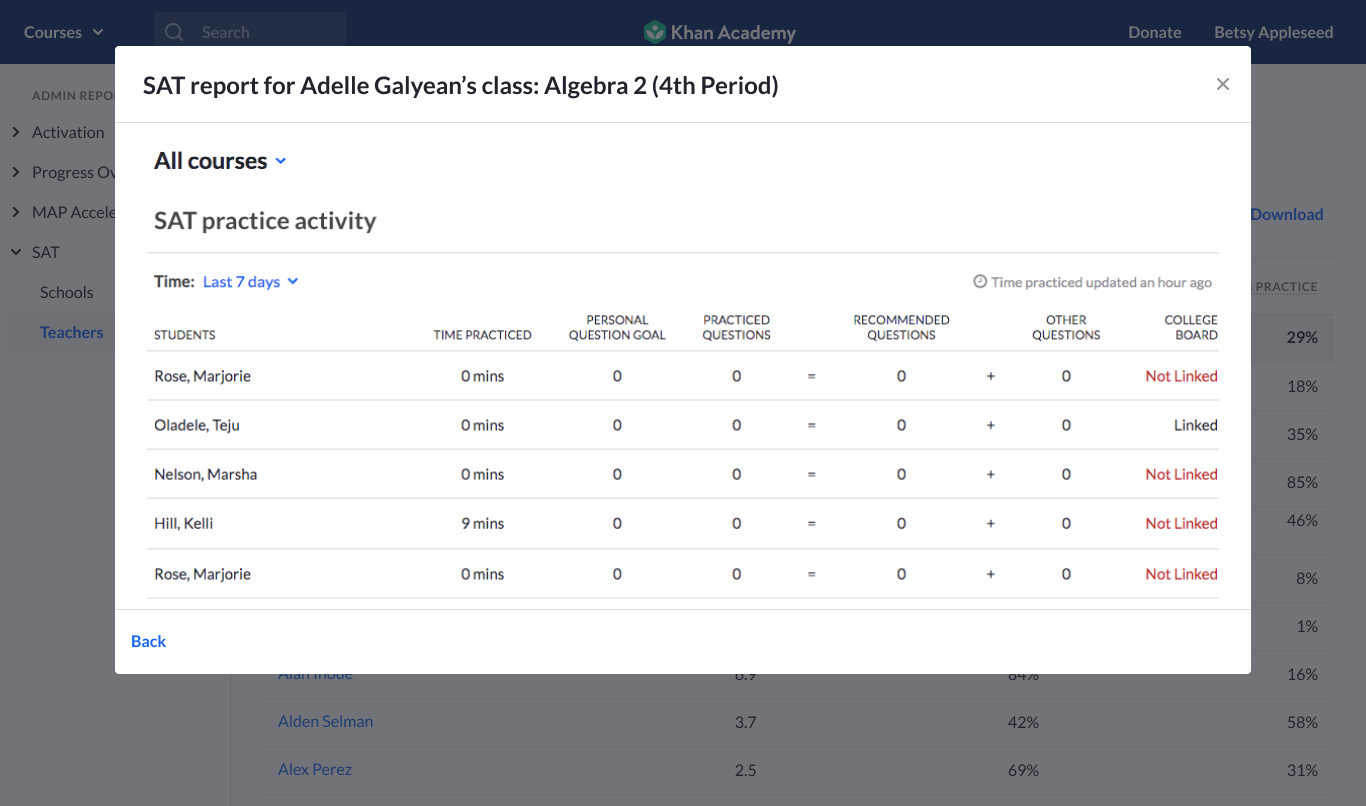Click the Donate link in header
This screenshot has width=1366, height=806.
tap(1154, 32)
